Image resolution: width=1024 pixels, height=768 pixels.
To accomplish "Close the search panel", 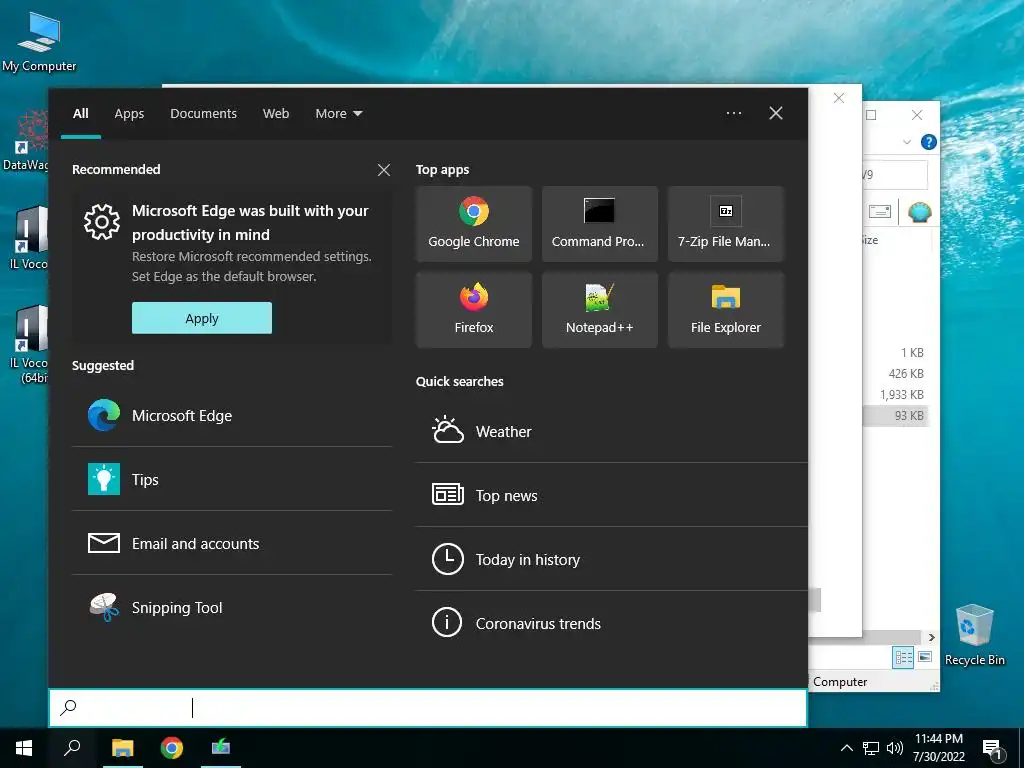I will (x=776, y=113).
